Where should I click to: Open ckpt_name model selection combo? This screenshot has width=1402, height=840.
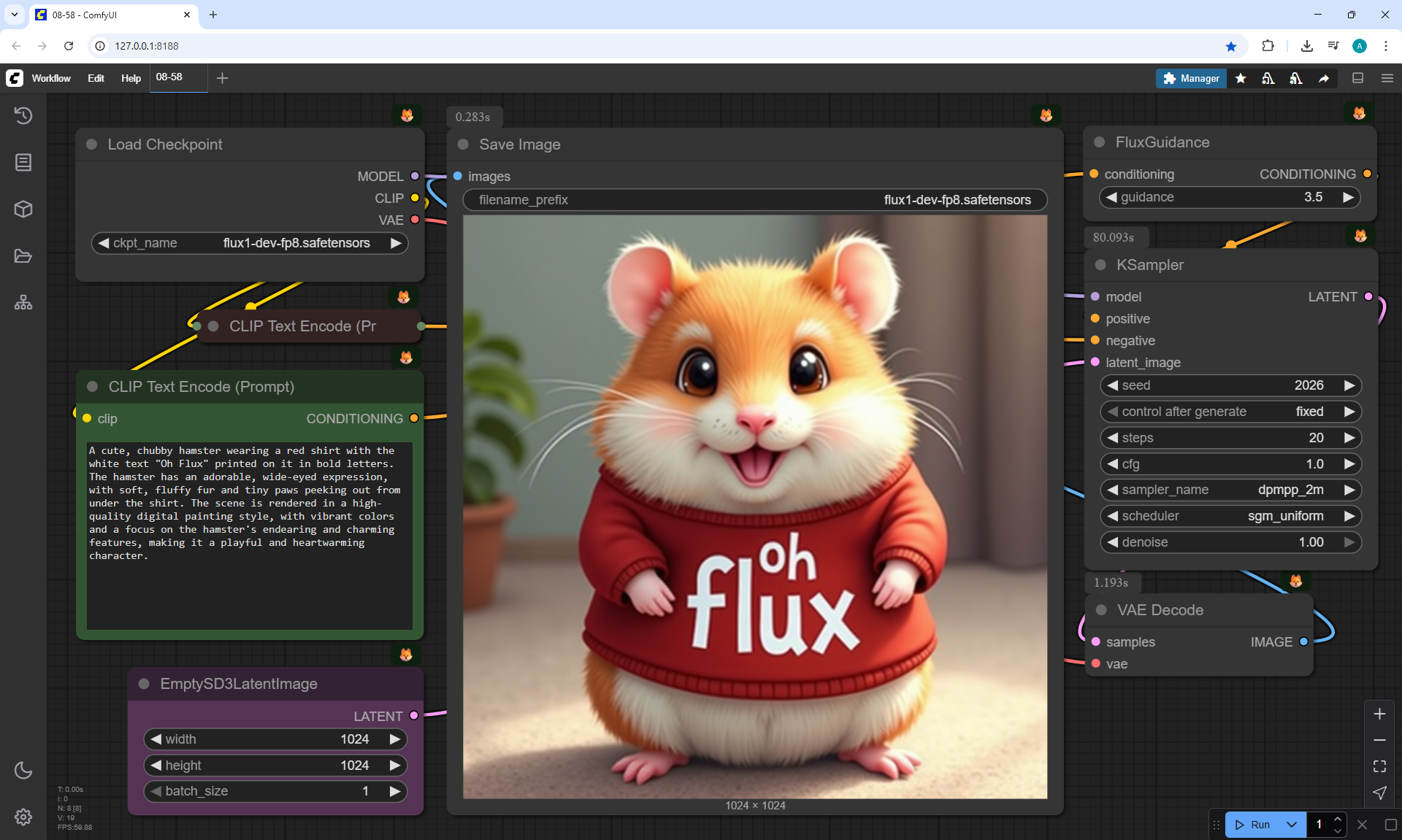(x=250, y=243)
